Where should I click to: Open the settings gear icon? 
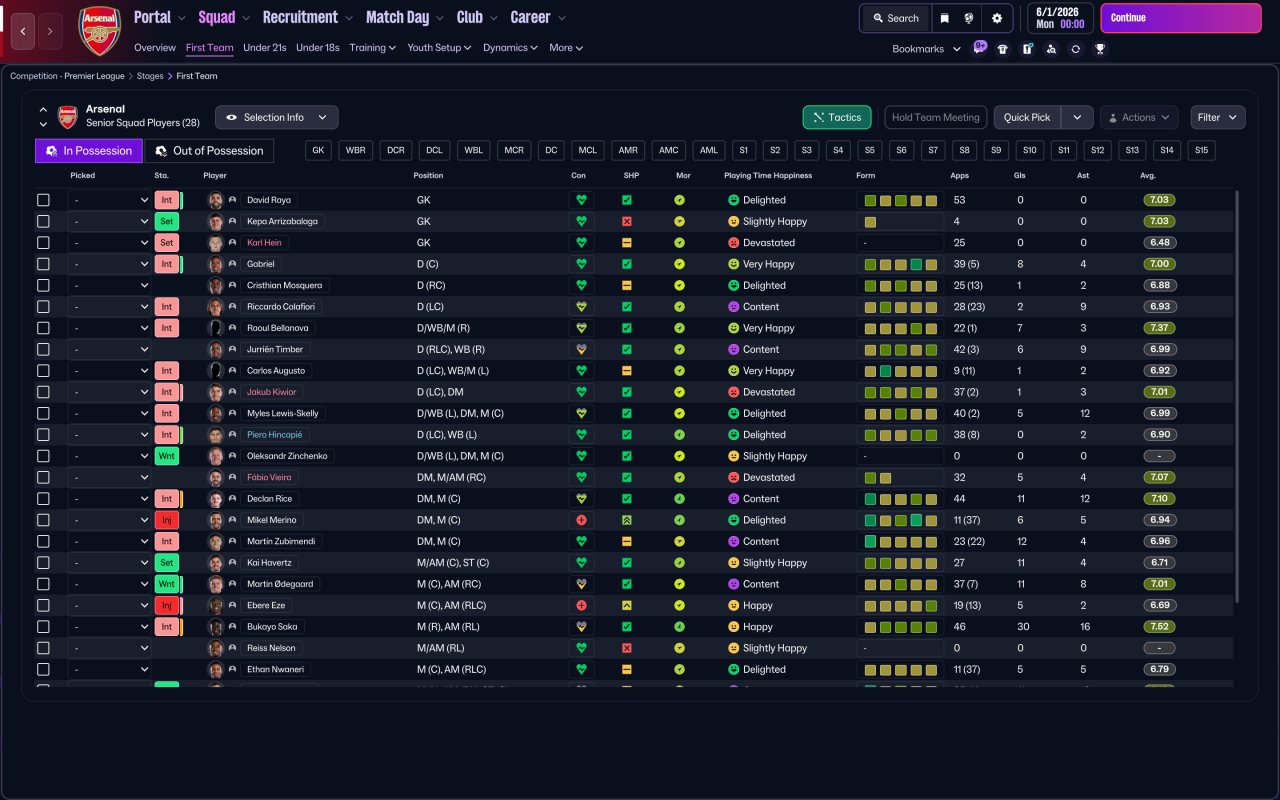[x=997, y=18]
